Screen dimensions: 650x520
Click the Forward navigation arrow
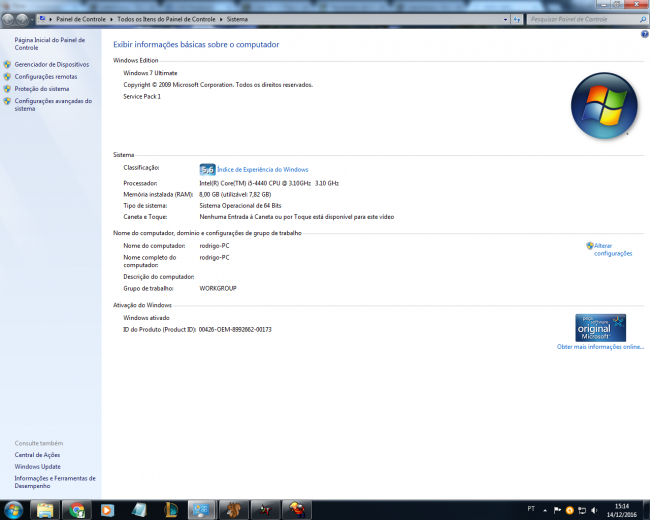[22, 19]
